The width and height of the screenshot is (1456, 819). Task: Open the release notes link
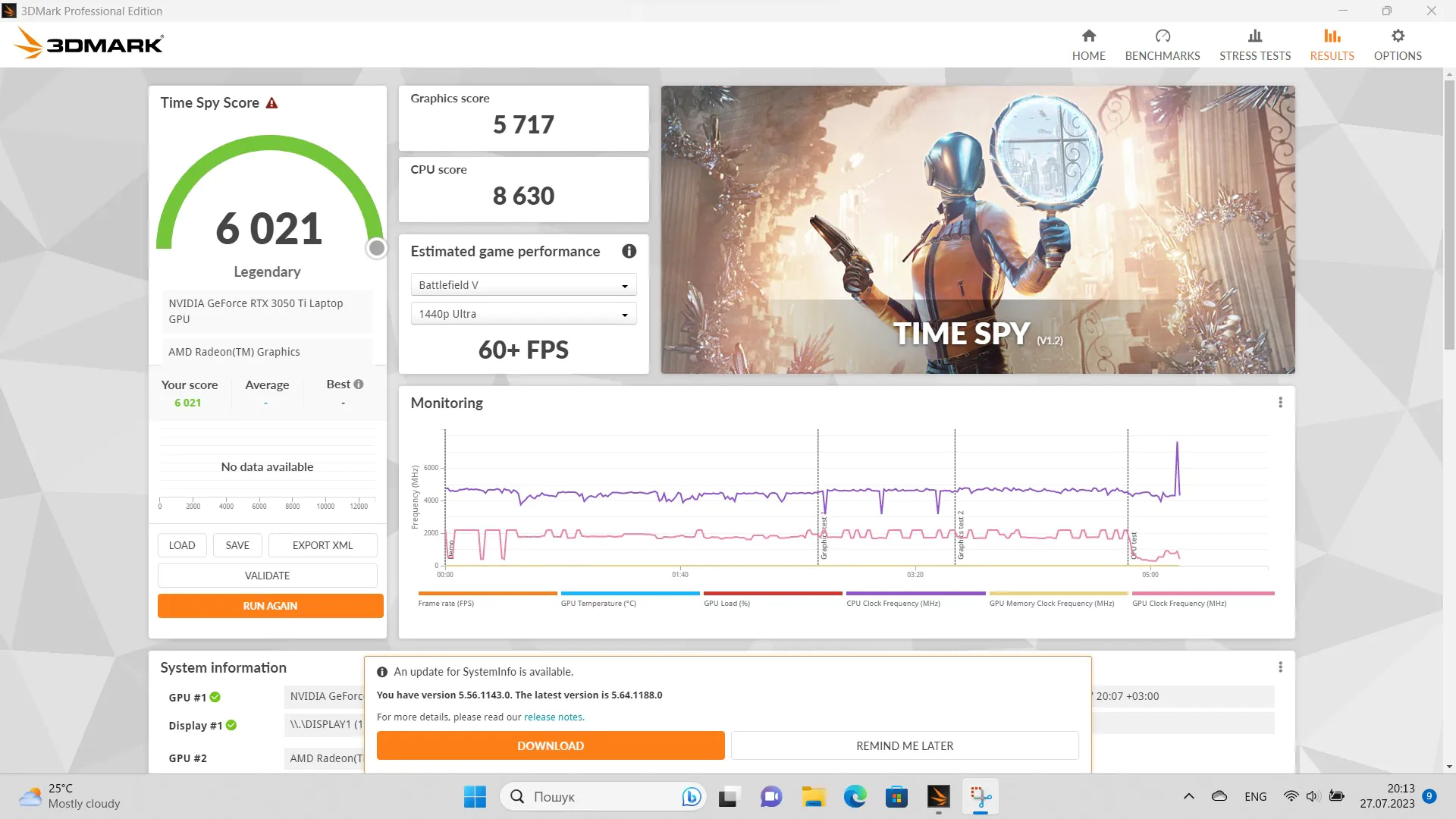pyautogui.click(x=553, y=717)
